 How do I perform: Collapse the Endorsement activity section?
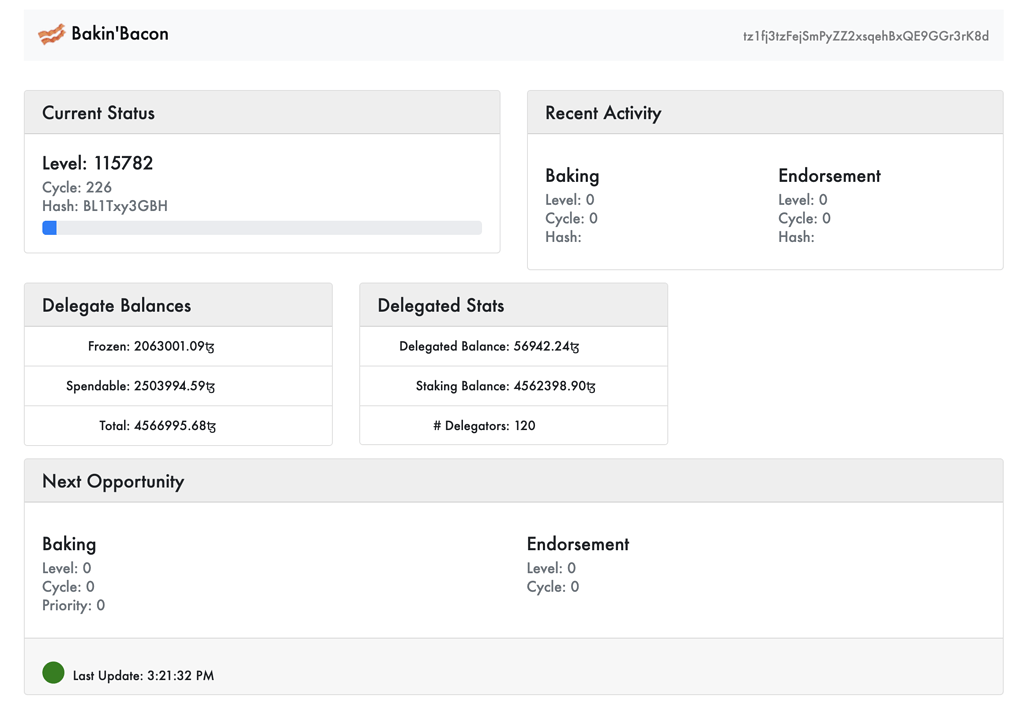[x=829, y=175]
